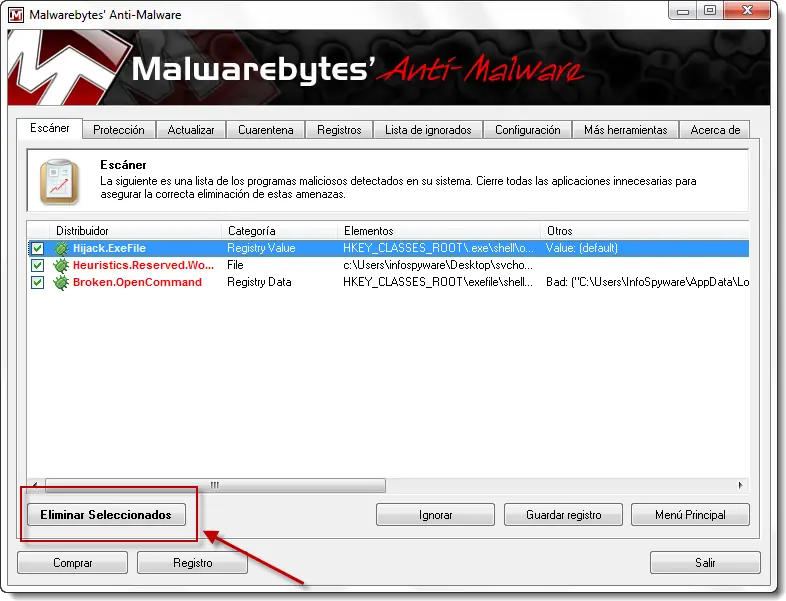Sort by the Categoría column header
The width and height of the screenshot is (786, 601).
(x=279, y=231)
